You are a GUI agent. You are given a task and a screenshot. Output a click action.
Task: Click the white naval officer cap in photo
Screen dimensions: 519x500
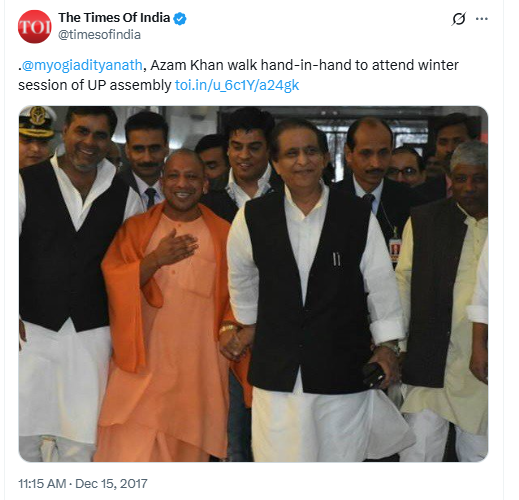point(37,122)
